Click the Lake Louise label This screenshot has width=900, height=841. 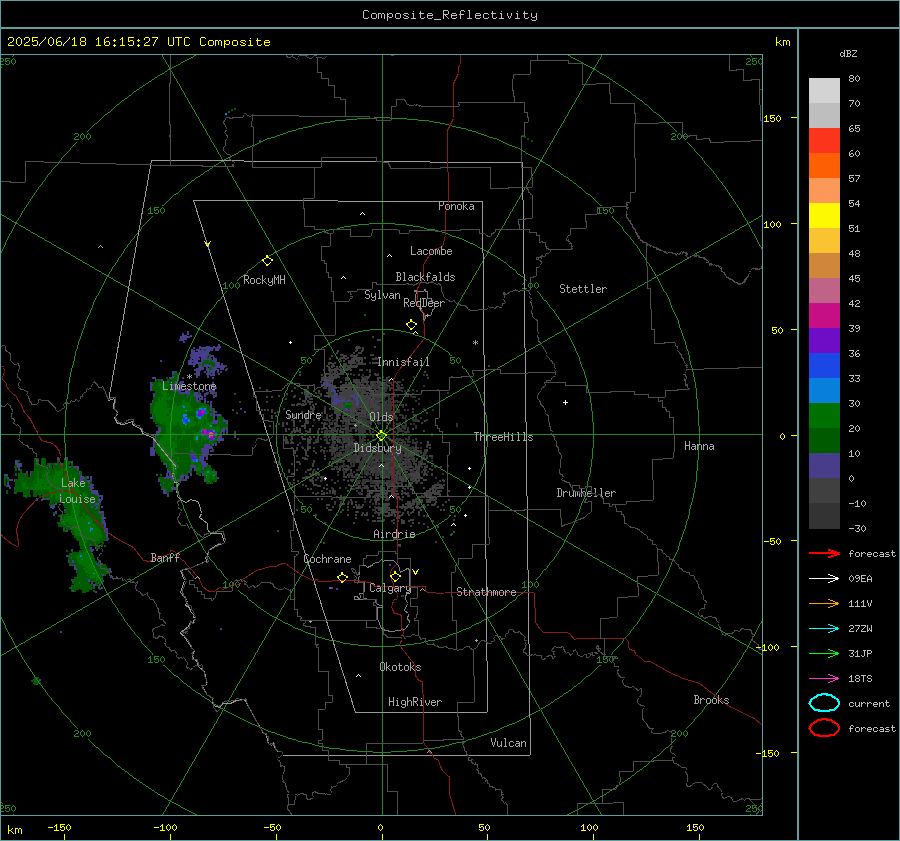pyautogui.click(x=77, y=491)
